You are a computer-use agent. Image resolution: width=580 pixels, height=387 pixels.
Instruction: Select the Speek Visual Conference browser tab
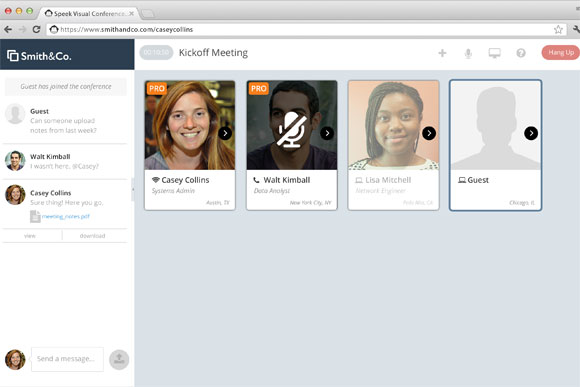[89, 13]
